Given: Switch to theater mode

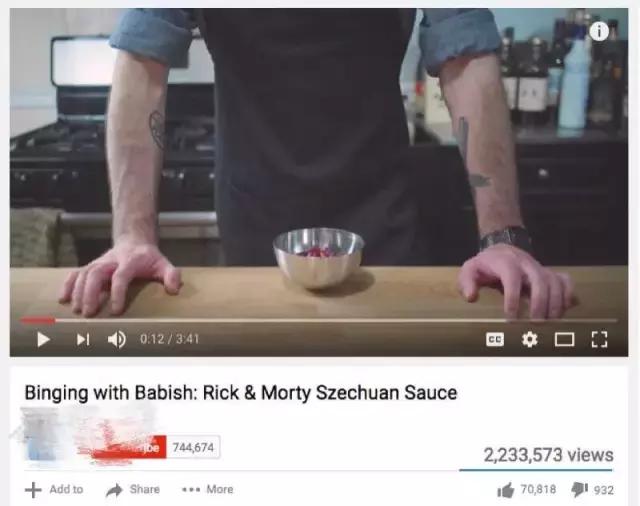Looking at the screenshot, I should click(564, 340).
